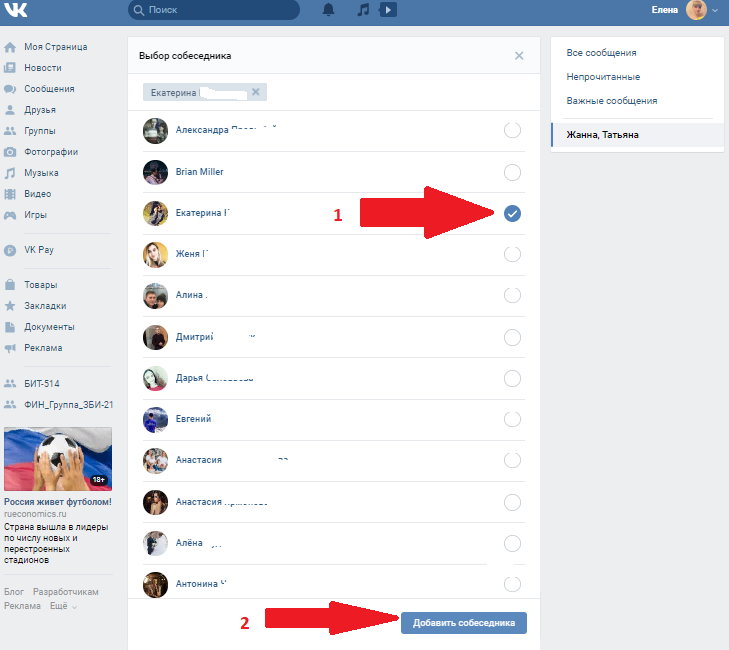Click the gamepad icon beside Игры
The width and height of the screenshot is (729, 650).
[10, 215]
